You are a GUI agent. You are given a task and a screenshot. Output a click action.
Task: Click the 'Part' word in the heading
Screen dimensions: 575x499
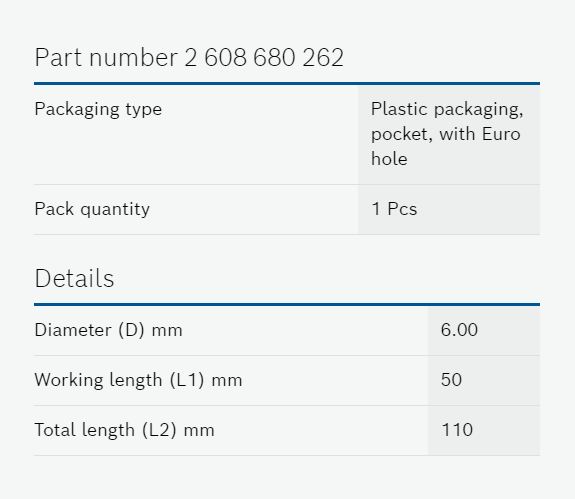pyautogui.click(x=58, y=58)
